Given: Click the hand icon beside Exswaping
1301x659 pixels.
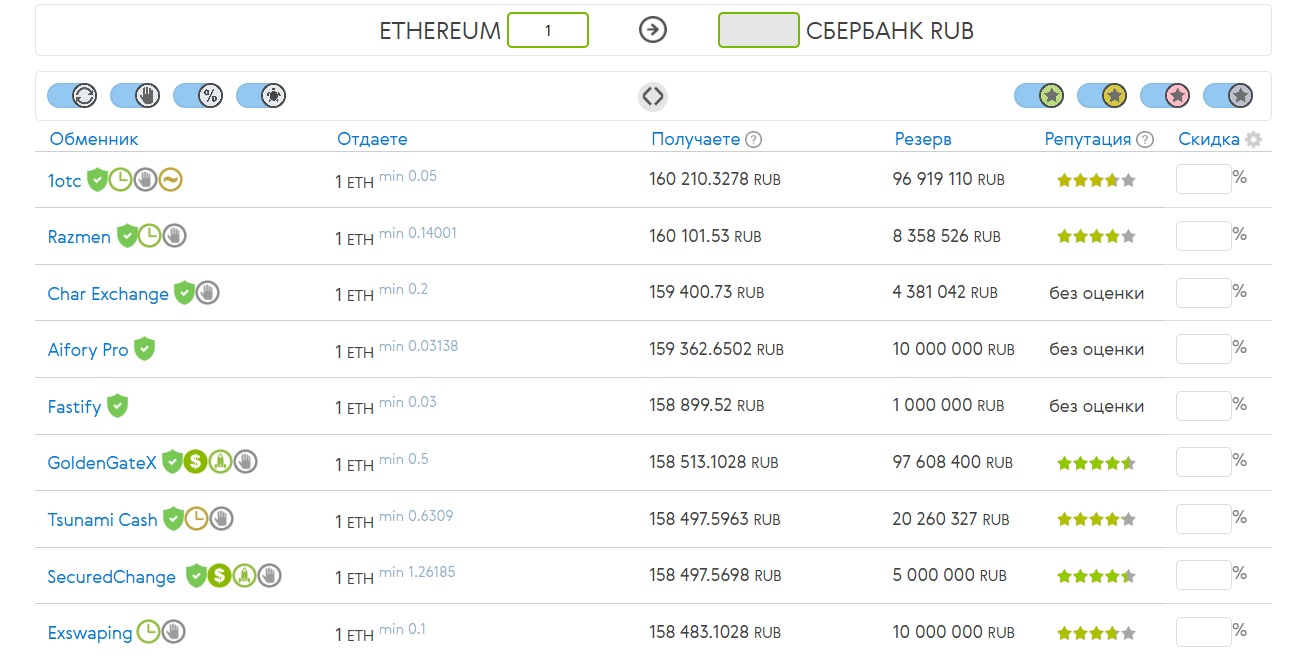Looking at the screenshot, I should pyautogui.click(x=174, y=632).
